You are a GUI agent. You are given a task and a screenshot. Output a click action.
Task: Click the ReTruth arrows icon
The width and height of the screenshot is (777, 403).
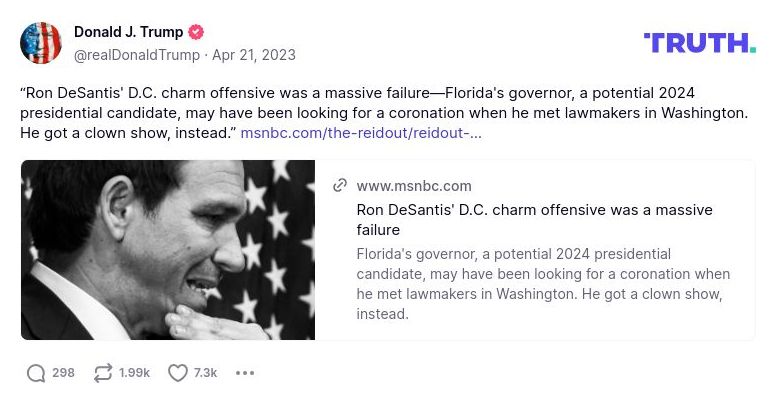[102, 373]
